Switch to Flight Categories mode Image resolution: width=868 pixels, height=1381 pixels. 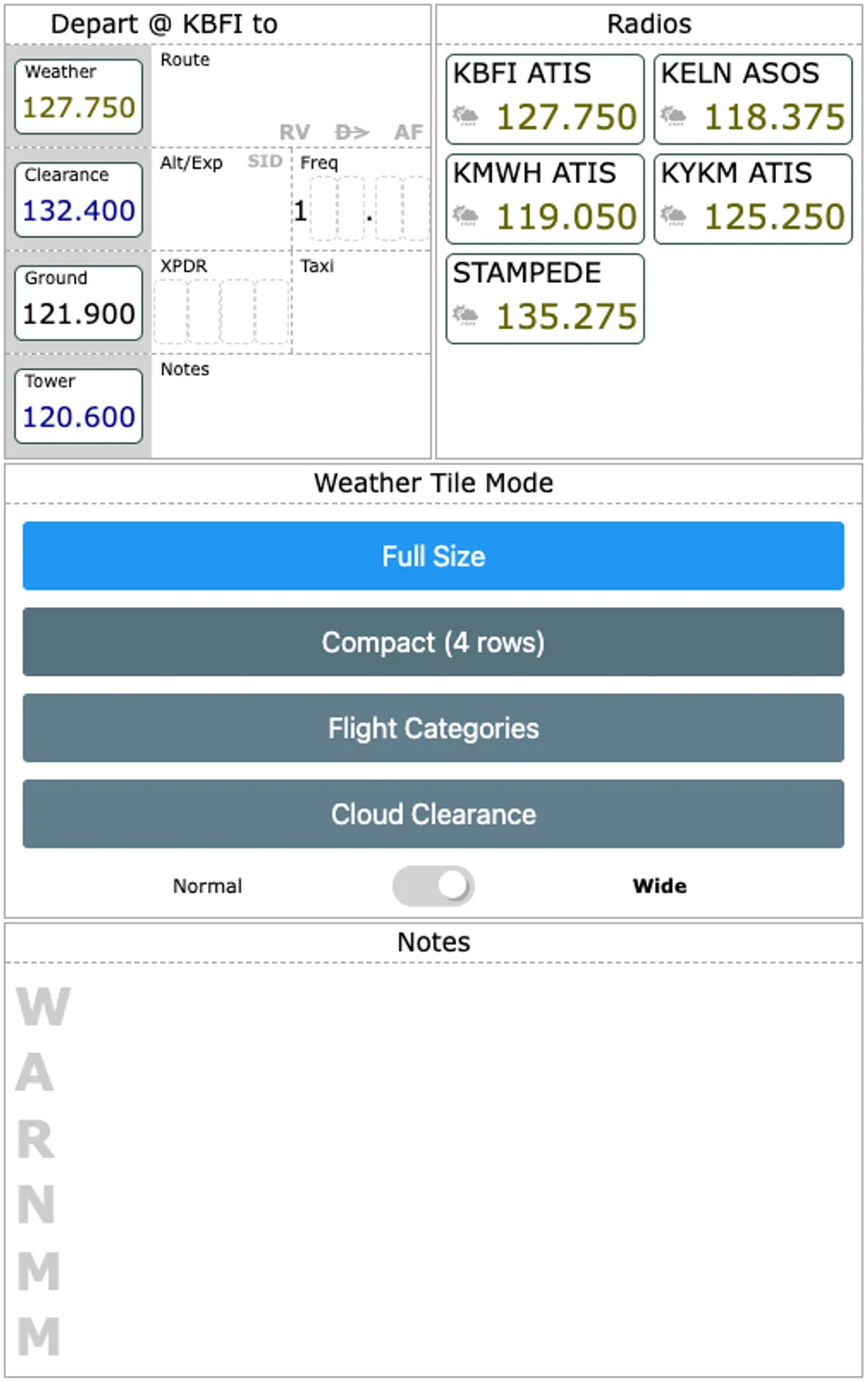(433, 728)
